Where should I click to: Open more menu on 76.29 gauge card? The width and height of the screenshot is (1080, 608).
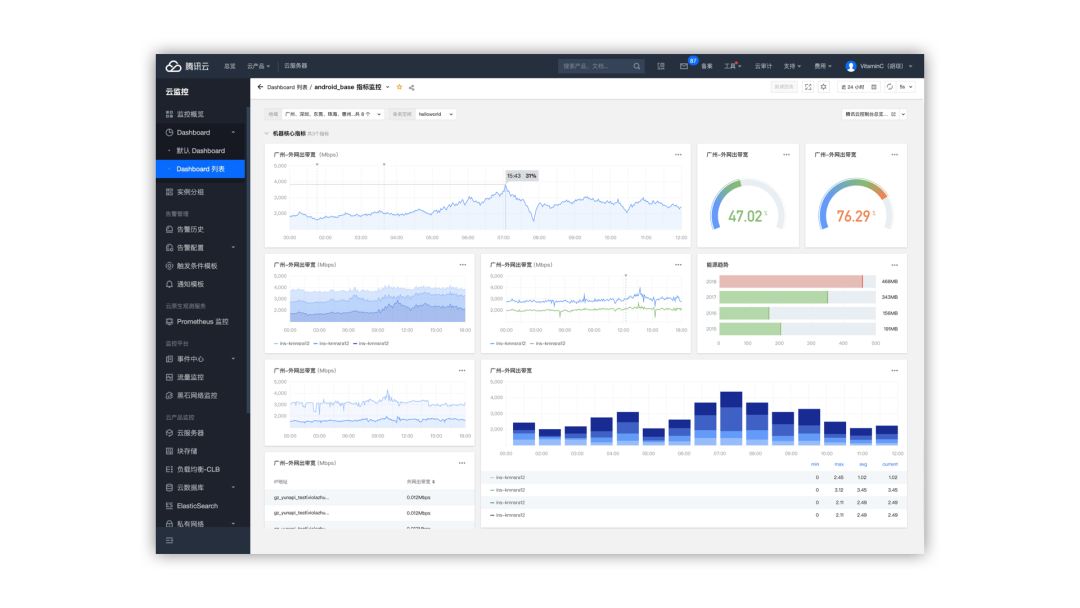(x=894, y=155)
